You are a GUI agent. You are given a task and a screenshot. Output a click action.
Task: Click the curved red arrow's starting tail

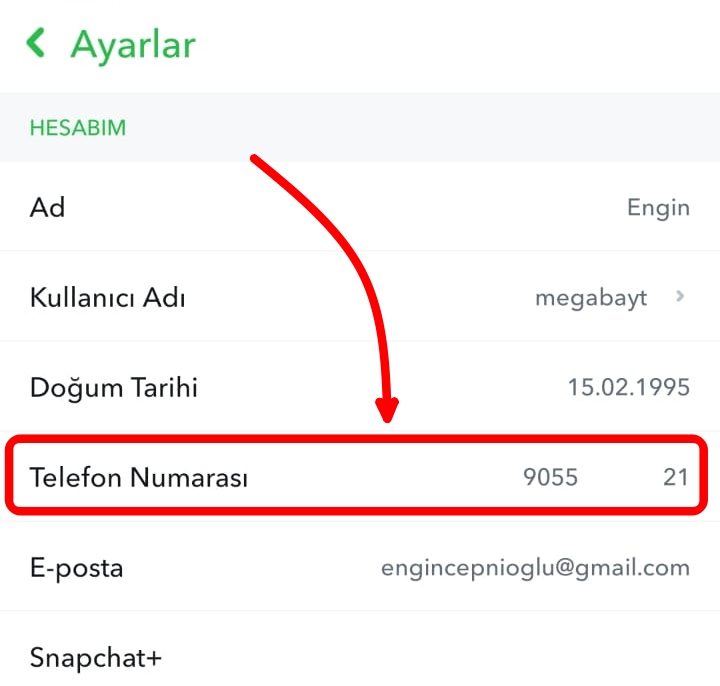coord(256,160)
